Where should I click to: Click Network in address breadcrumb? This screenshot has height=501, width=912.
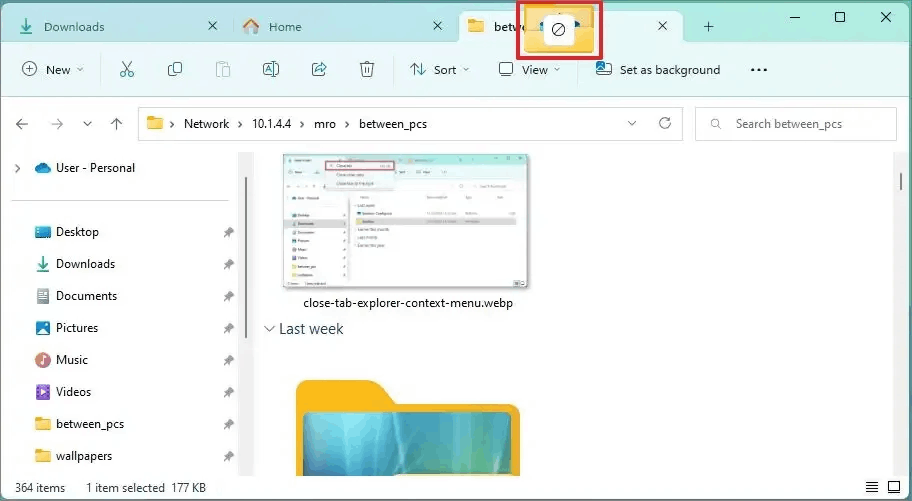[206, 124]
